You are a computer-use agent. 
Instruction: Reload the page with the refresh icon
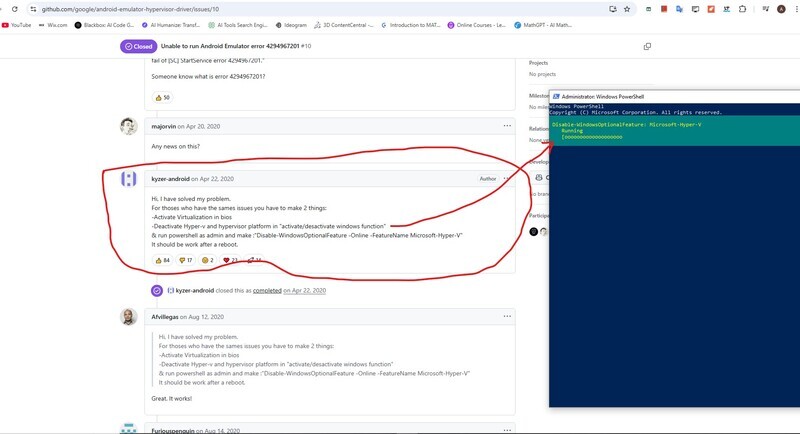click(x=15, y=9)
